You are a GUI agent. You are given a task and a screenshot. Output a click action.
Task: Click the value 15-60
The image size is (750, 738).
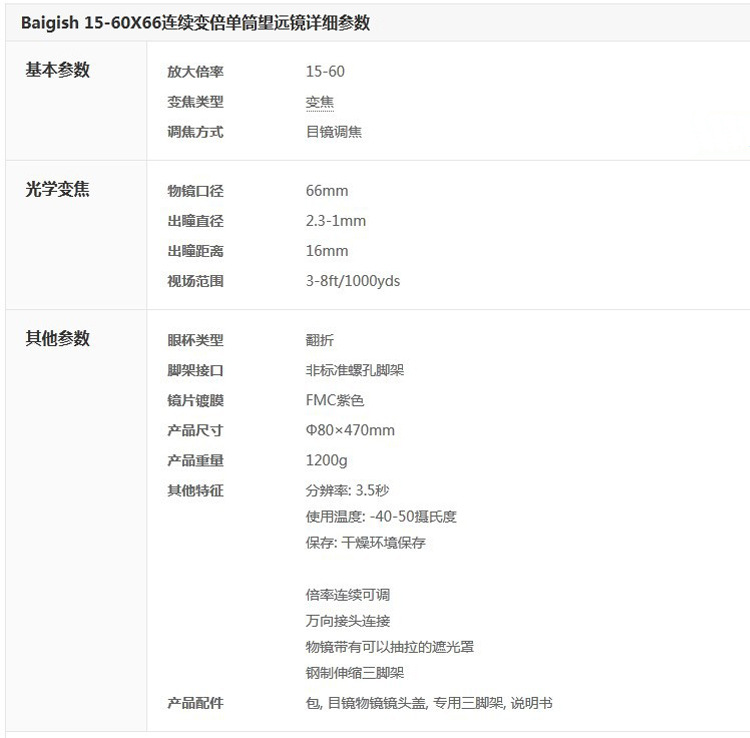pyautogui.click(x=325, y=72)
